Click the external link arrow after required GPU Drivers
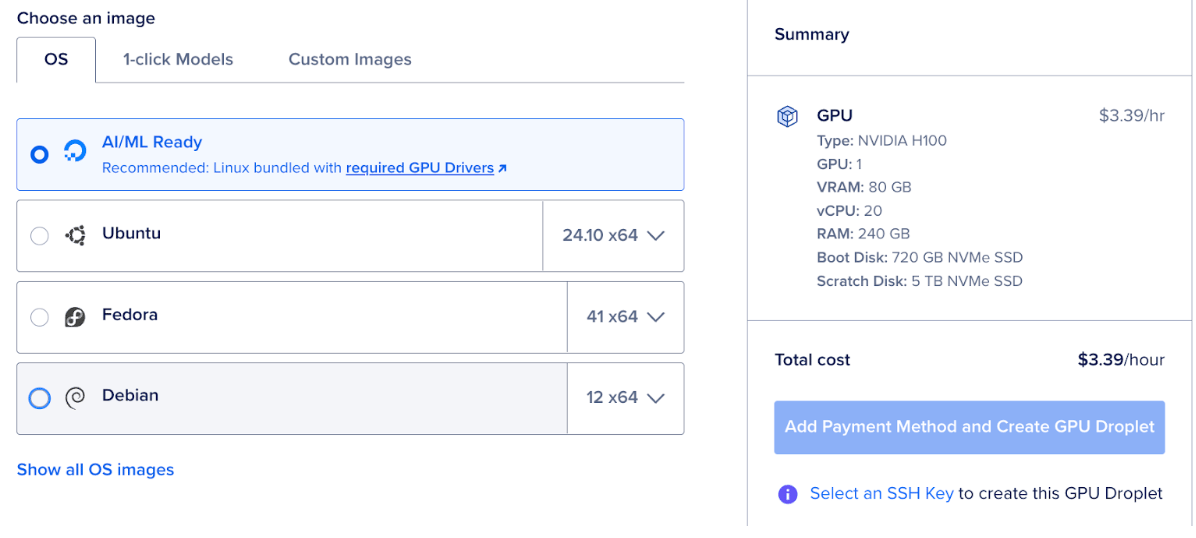This screenshot has width=1196, height=538. 502,169
